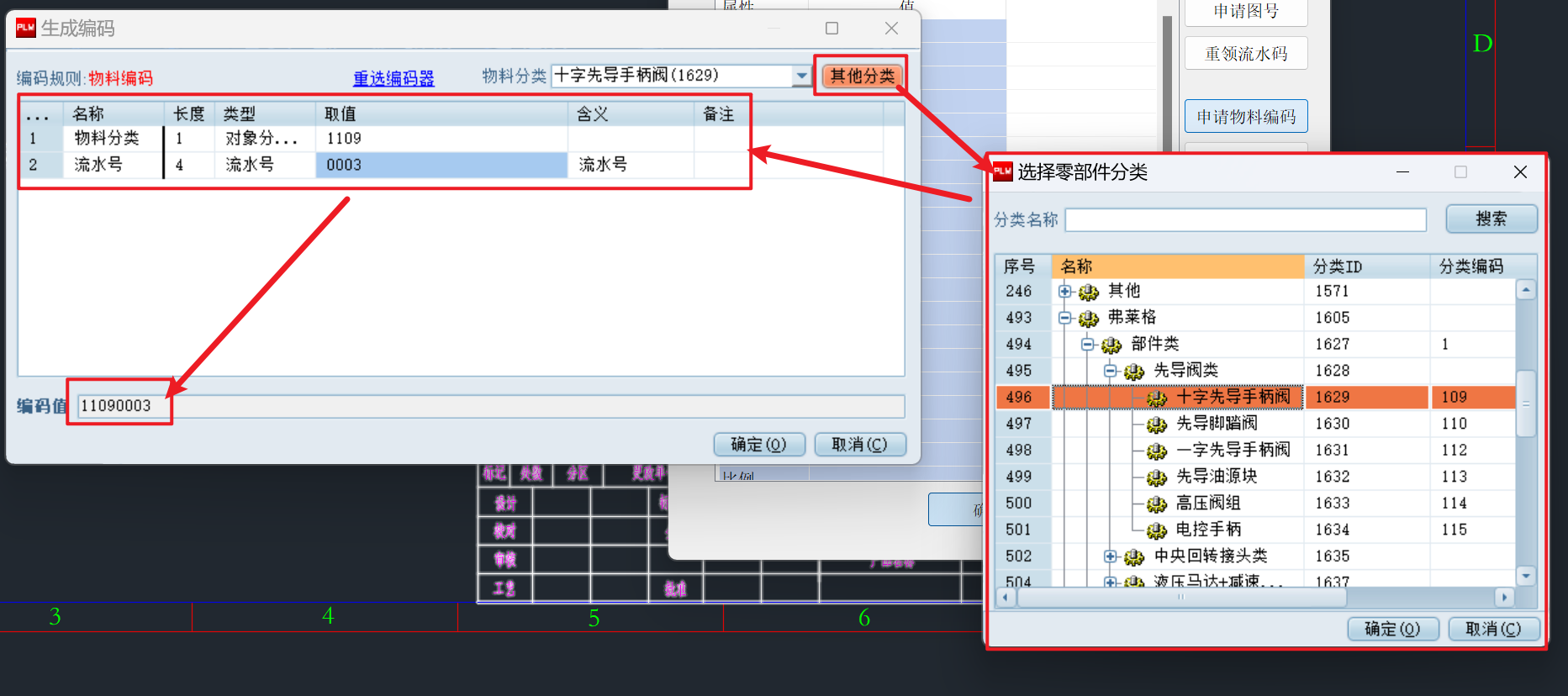Confirm with 确定 in 生成编码 dialog
This screenshot has width=1568, height=696.
(759, 445)
